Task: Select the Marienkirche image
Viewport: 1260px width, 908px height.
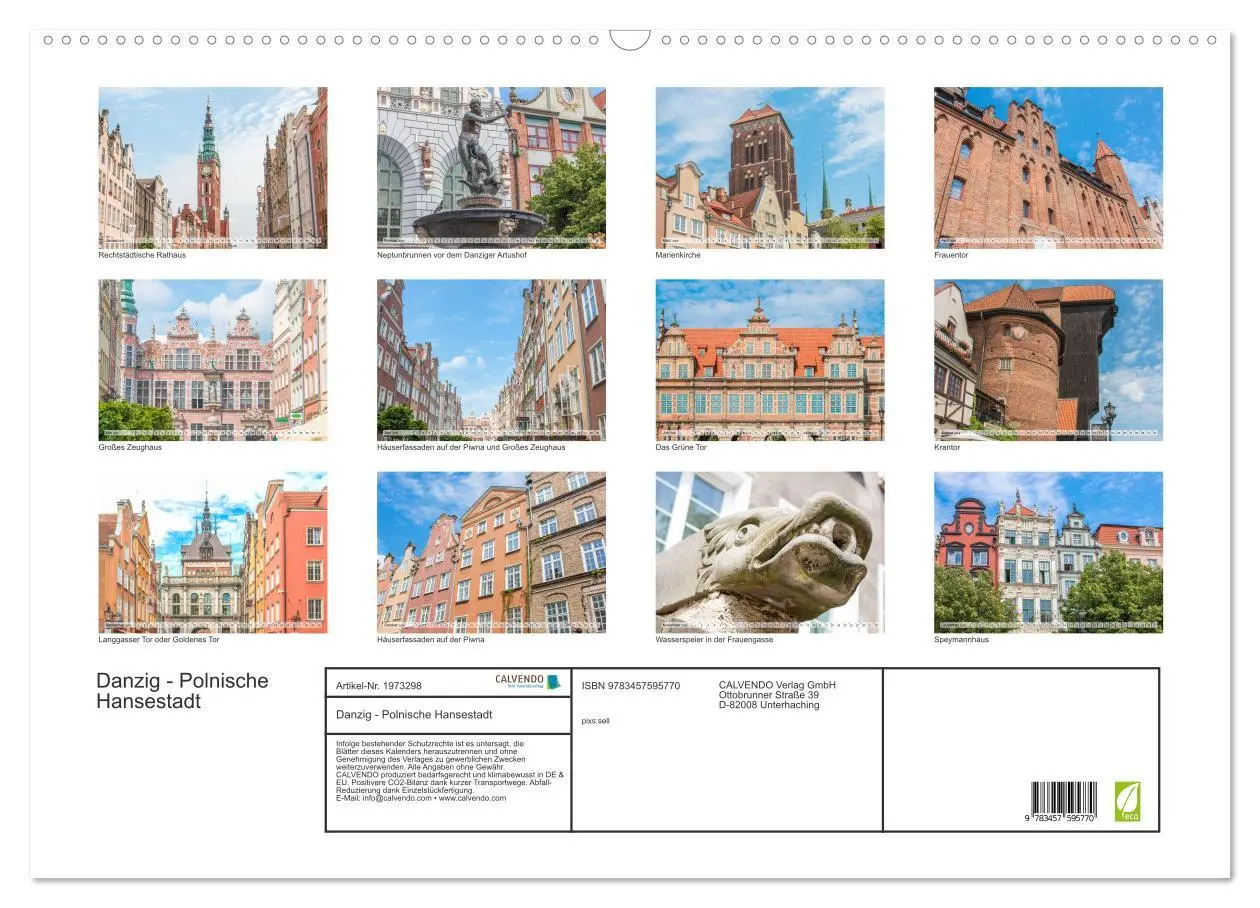Action: 768,166
